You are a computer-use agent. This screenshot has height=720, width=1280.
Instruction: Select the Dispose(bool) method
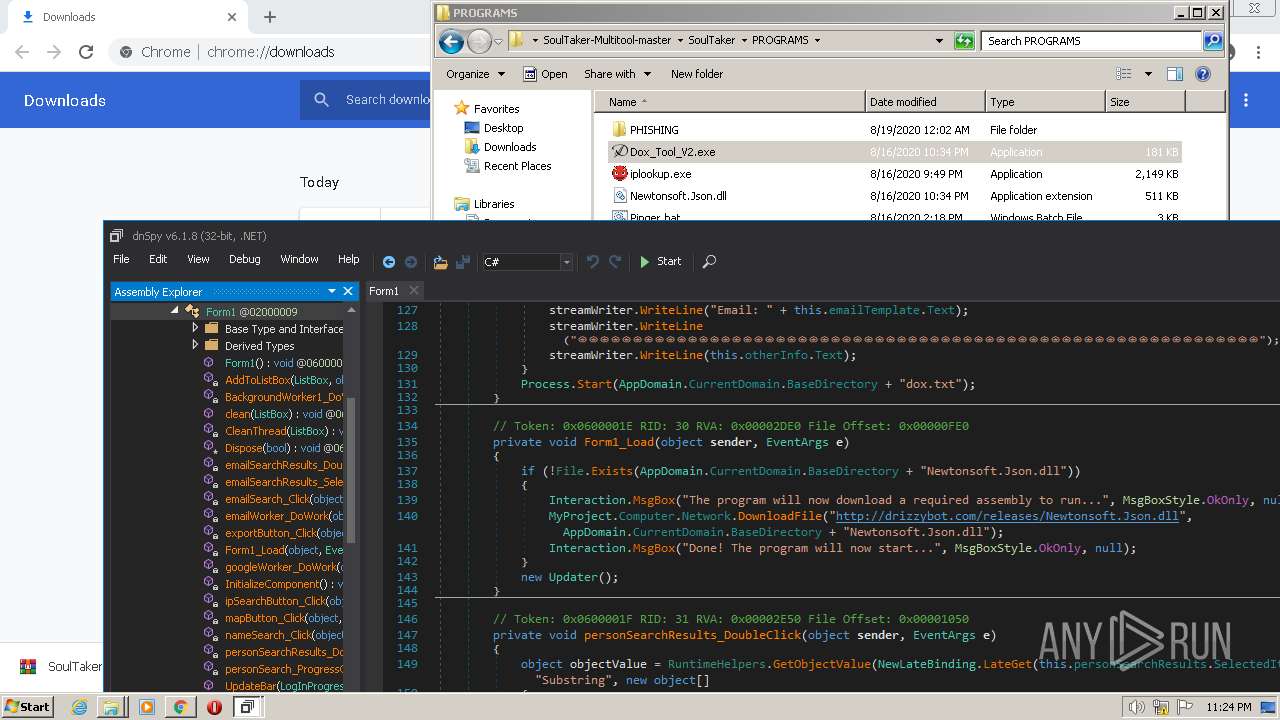[x=273, y=448]
